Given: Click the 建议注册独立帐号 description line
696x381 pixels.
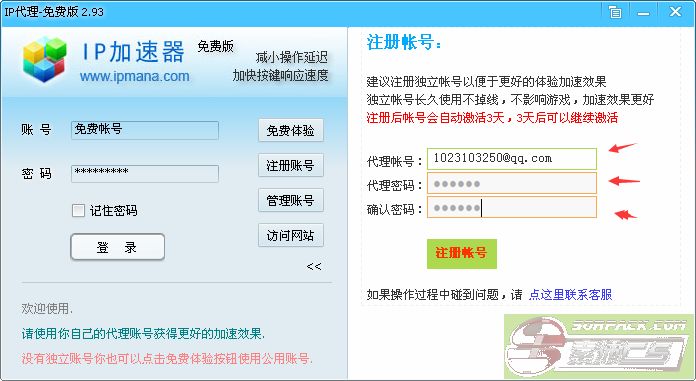Looking at the screenshot, I should (486, 82).
